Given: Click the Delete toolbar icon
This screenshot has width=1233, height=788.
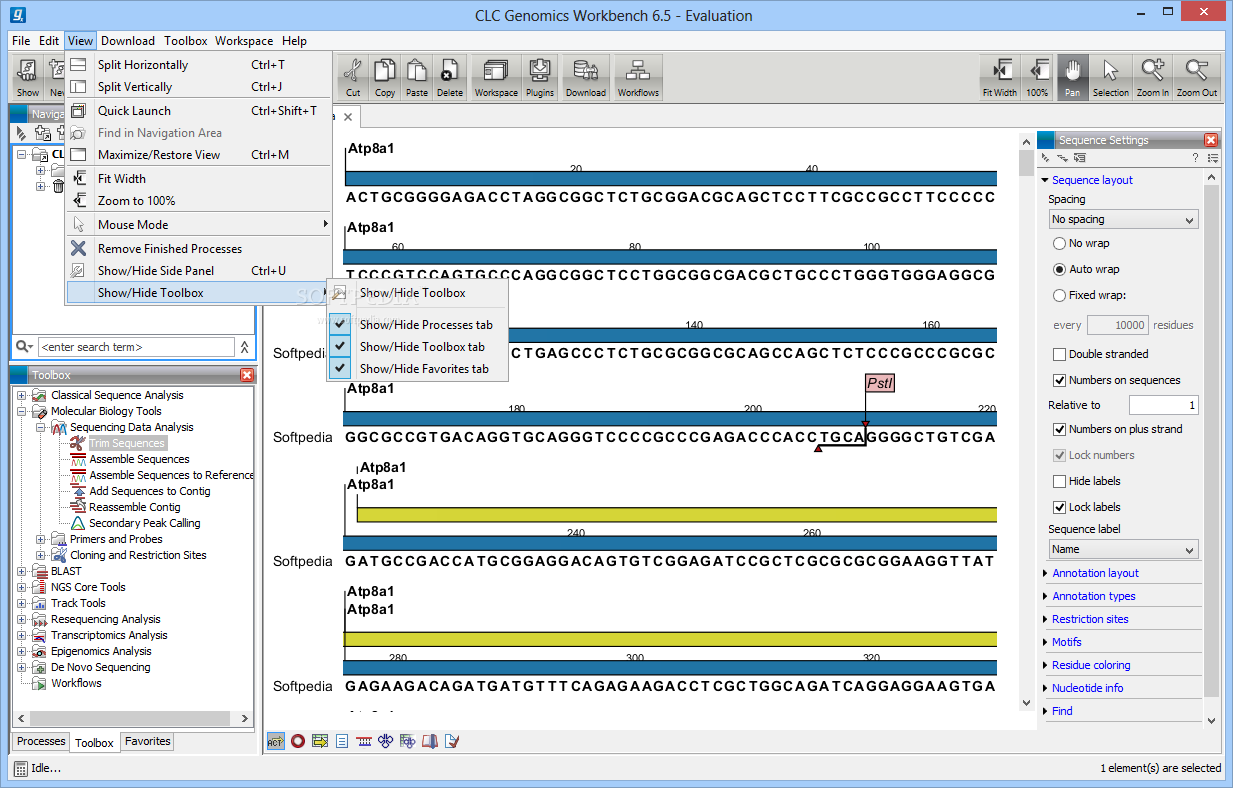Looking at the screenshot, I should point(450,77).
